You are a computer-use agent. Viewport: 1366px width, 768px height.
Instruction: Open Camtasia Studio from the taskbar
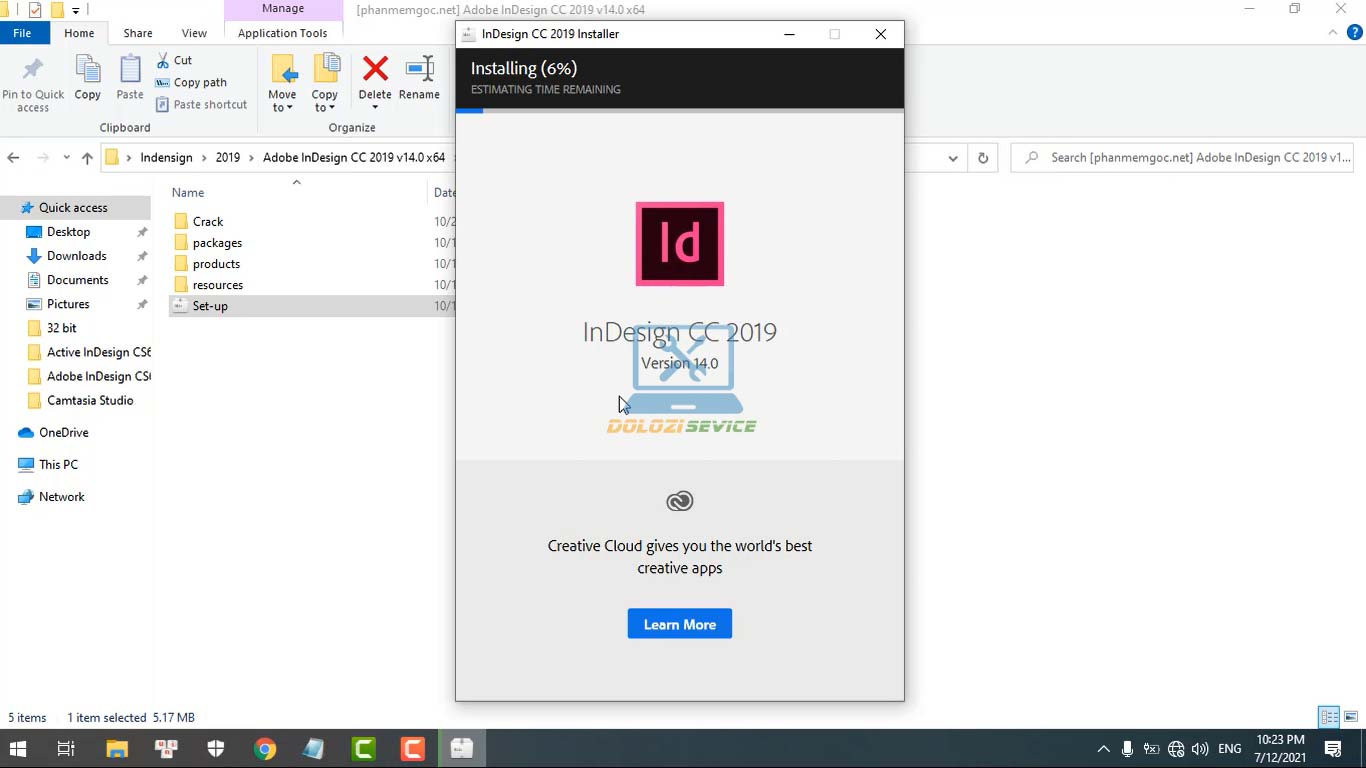pyautogui.click(x=363, y=747)
